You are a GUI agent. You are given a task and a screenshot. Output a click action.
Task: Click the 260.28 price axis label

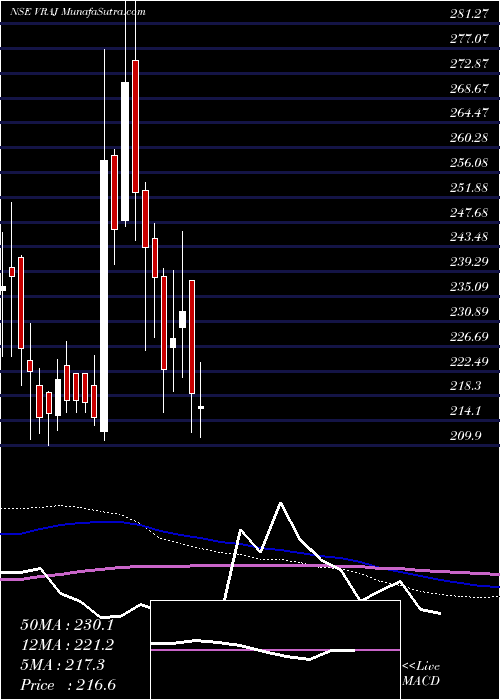(468, 138)
